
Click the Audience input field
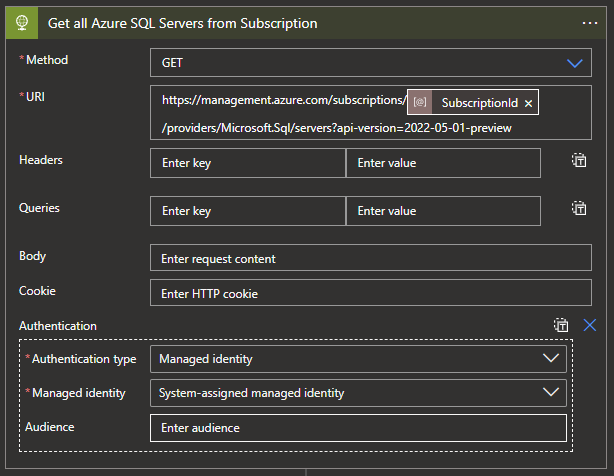coord(358,428)
